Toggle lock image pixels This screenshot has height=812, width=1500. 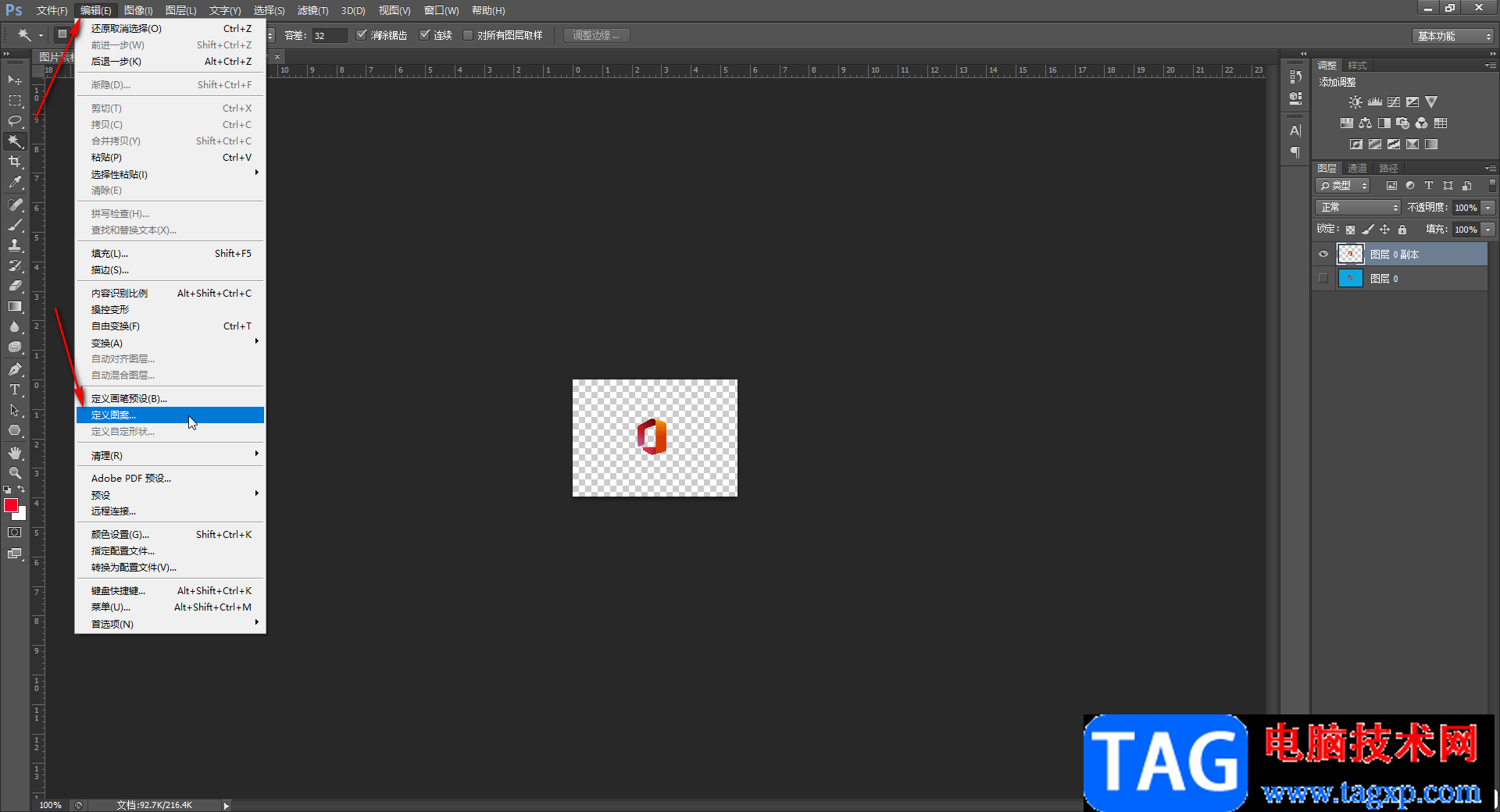coord(1367,230)
